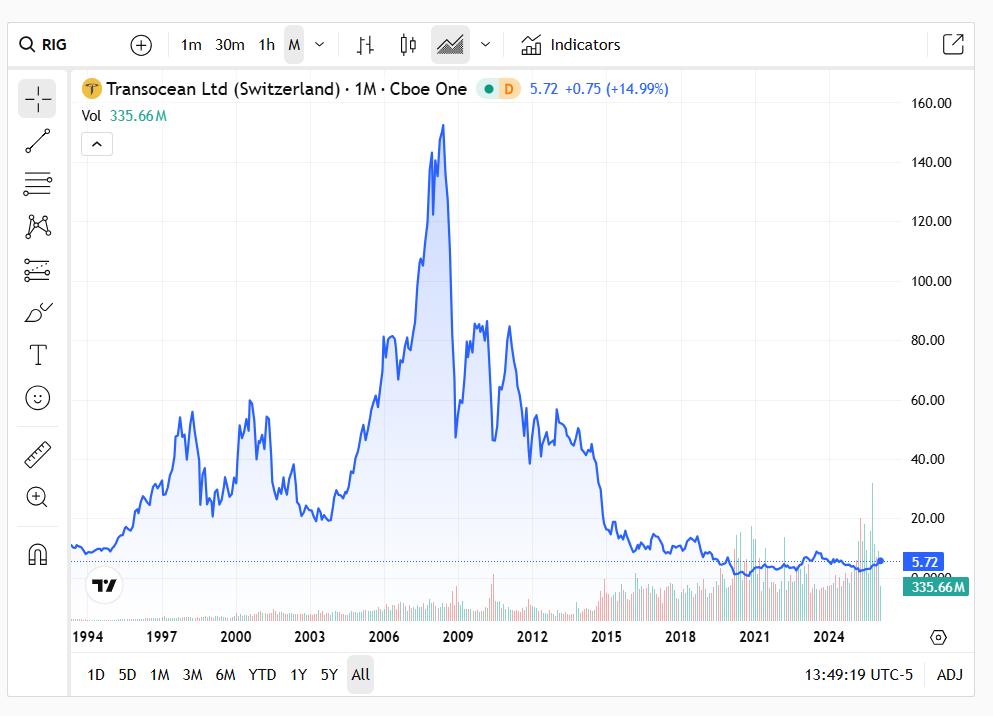Select the crosshair cursor tool

click(x=37, y=99)
